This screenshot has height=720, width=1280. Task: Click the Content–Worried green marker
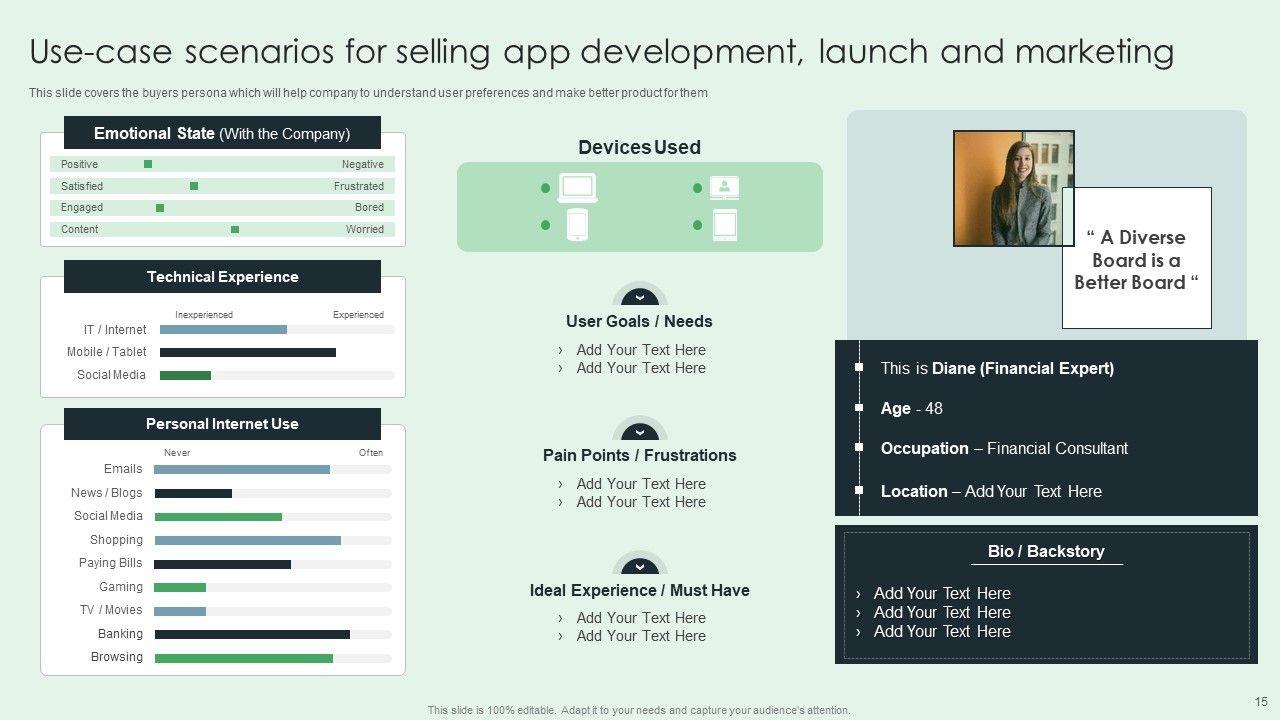click(x=235, y=229)
